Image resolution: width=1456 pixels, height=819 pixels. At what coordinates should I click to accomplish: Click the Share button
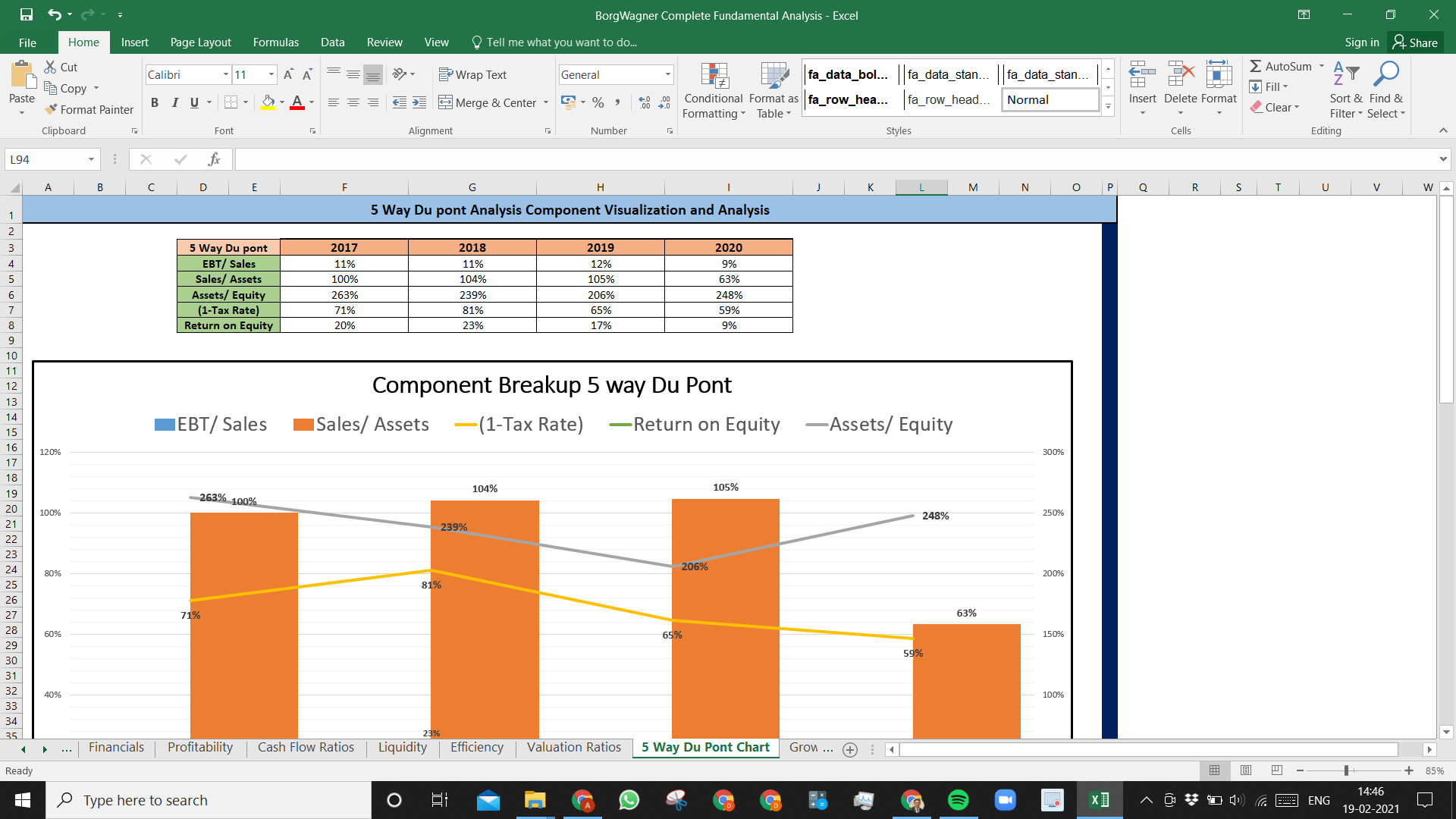pyautogui.click(x=1415, y=42)
